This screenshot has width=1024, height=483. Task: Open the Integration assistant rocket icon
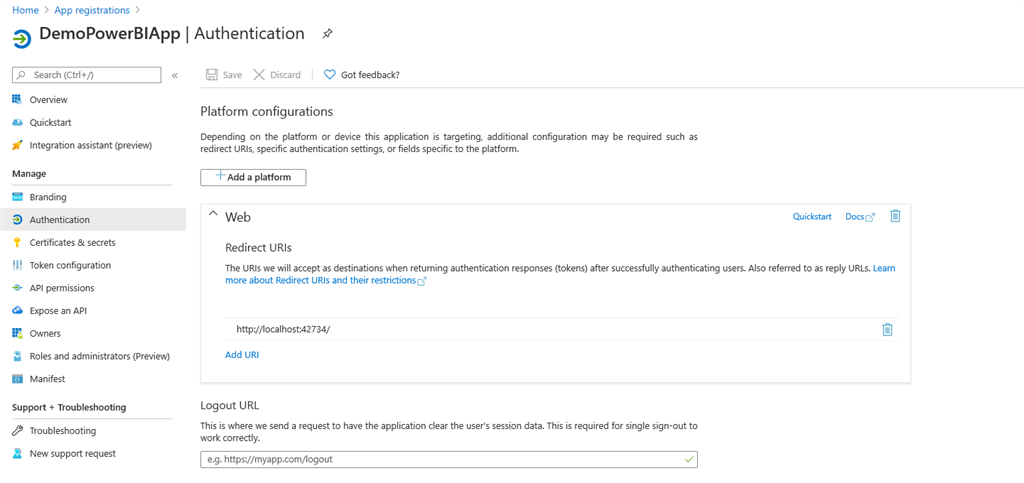(17, 145)
